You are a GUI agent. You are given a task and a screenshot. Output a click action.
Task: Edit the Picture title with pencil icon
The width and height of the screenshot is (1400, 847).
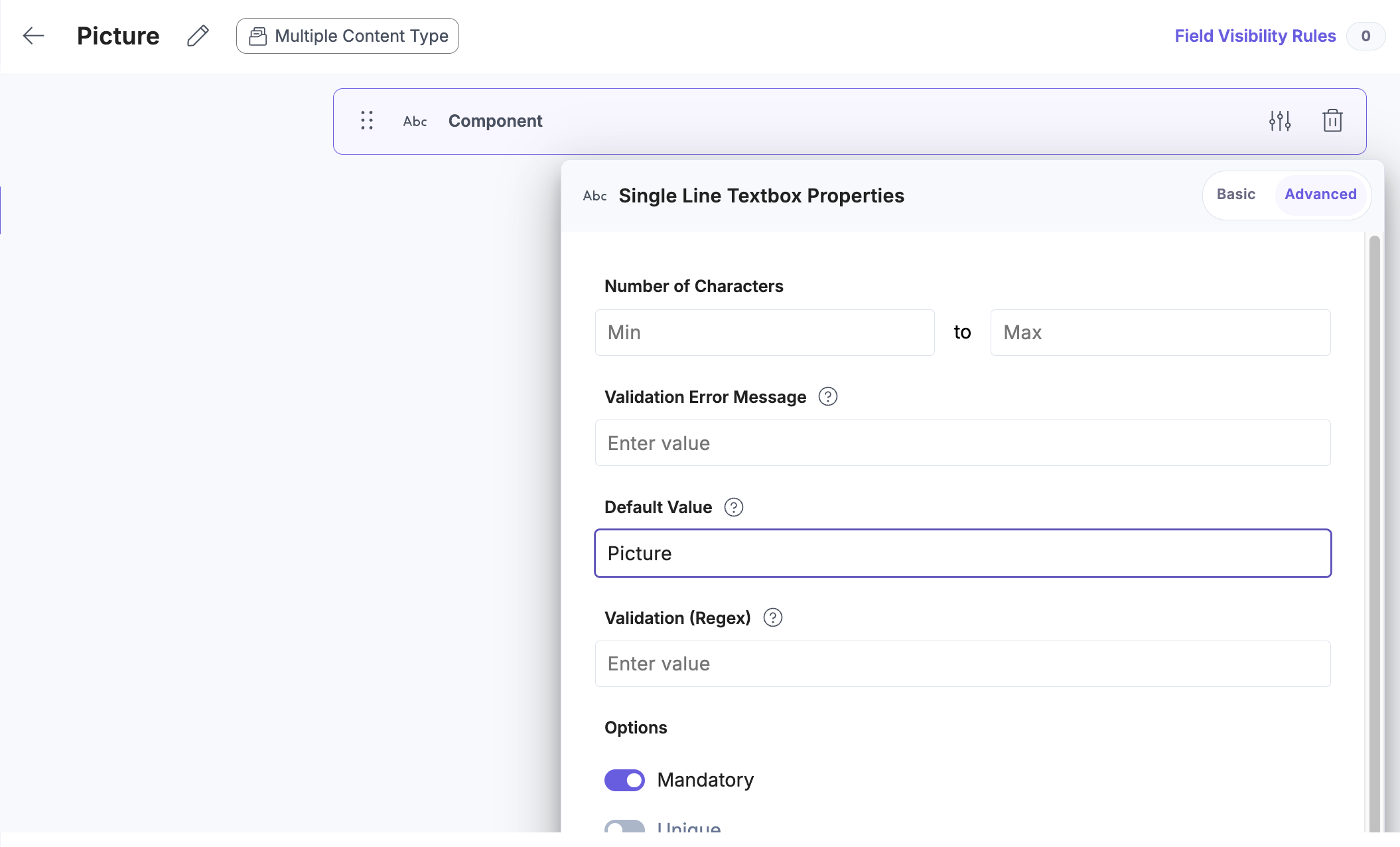[x=198, y=36]
